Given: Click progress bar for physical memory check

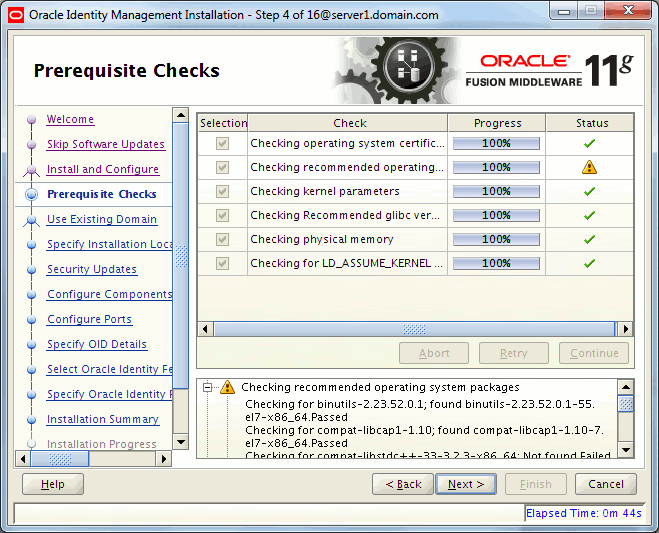Looking at the screenshot, I should [x=496, y=239].
